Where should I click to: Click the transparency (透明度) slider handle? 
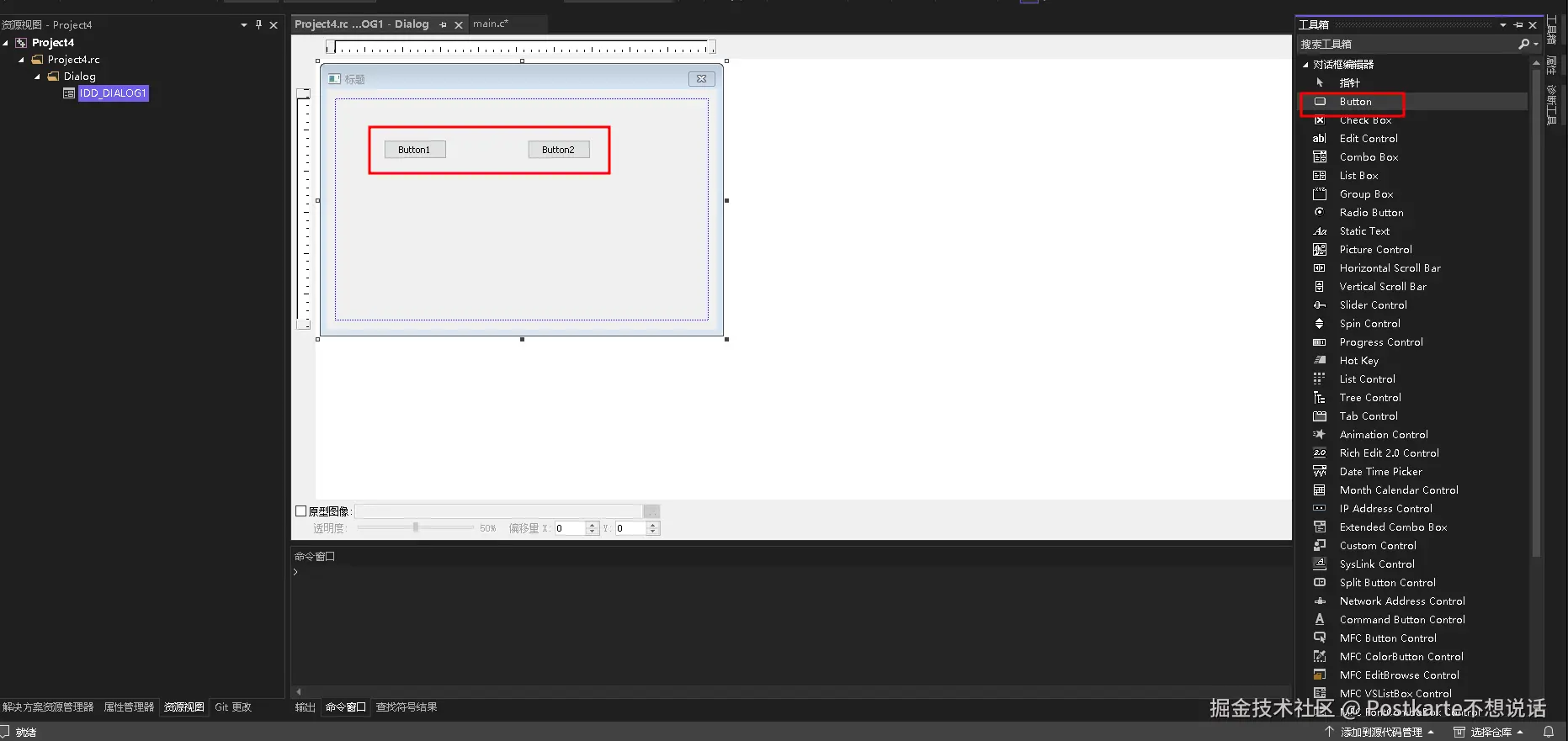416,527
